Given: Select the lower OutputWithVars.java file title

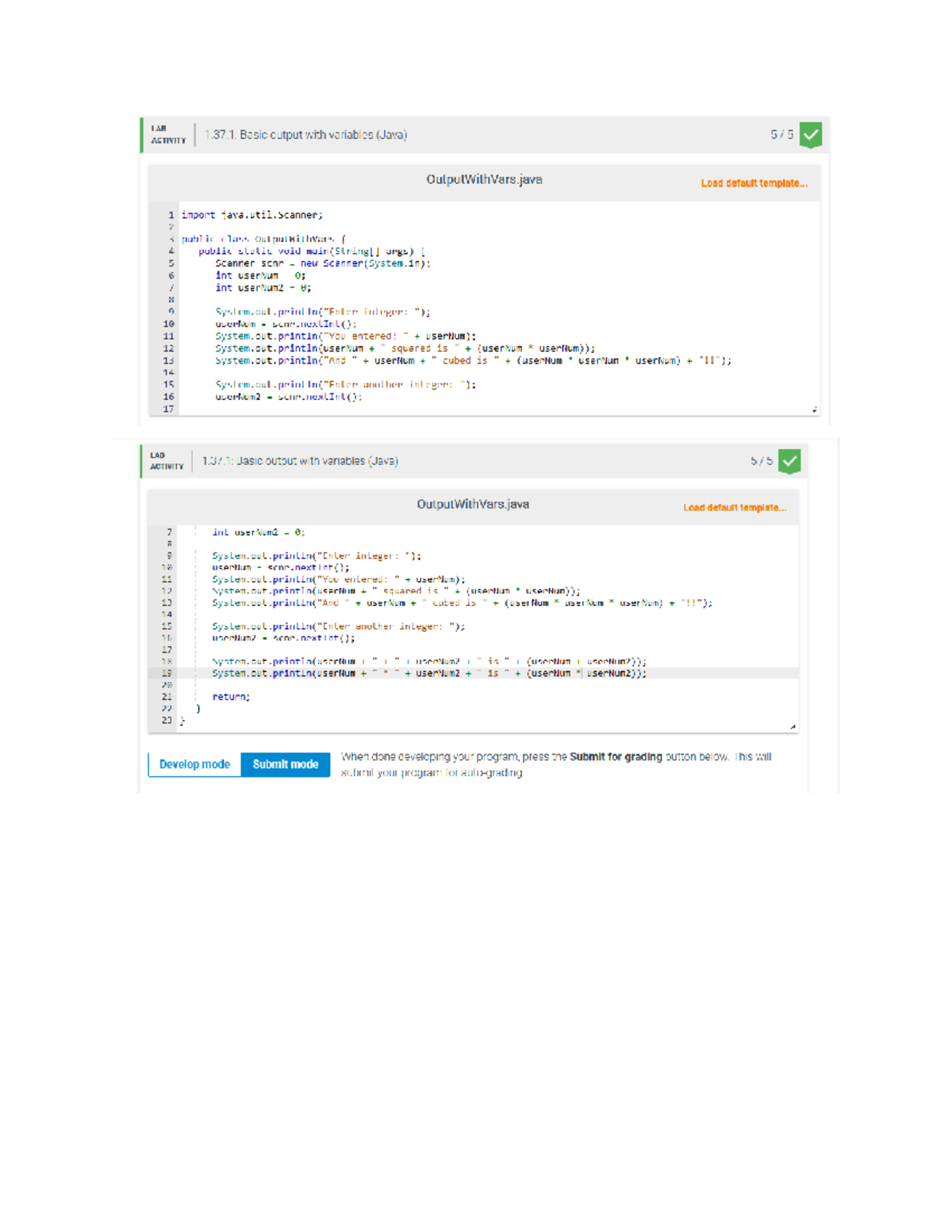Looking at the screenshot, I should pyautogui.click(x=473, y=505).
